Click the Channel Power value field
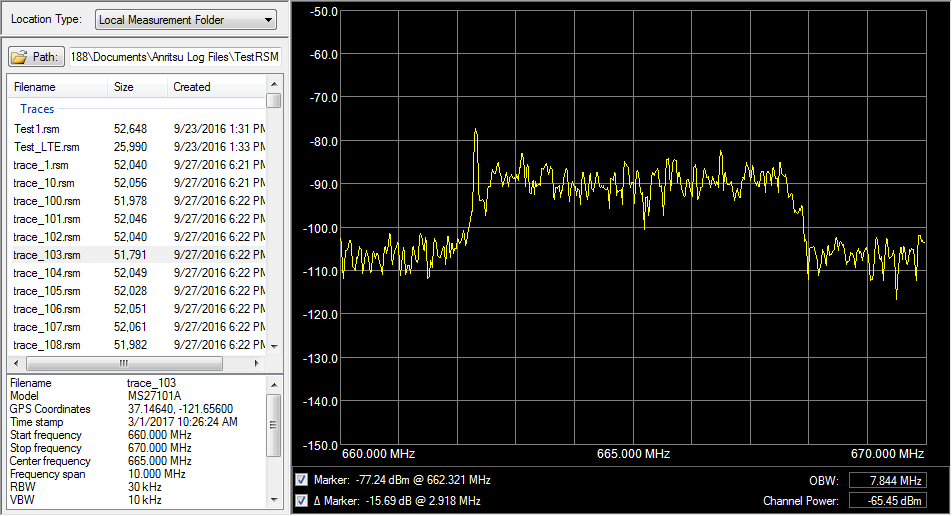This screenshot has width=952, height=516. pos(887,500)
